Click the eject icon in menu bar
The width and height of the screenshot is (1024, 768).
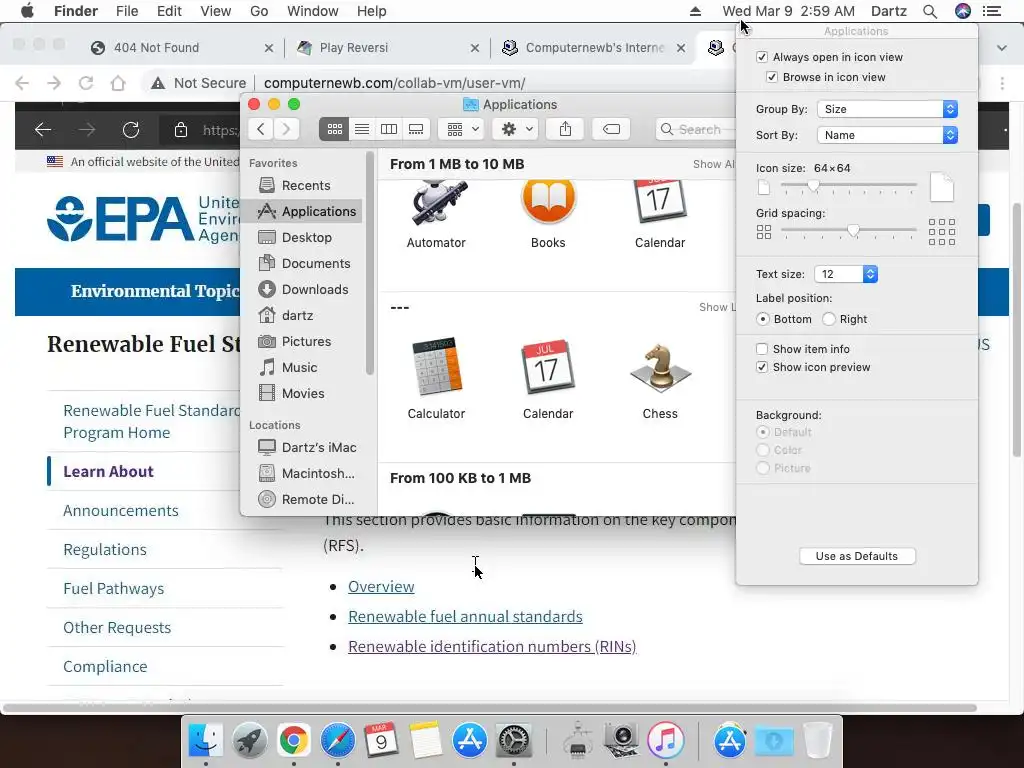(696, 11)
